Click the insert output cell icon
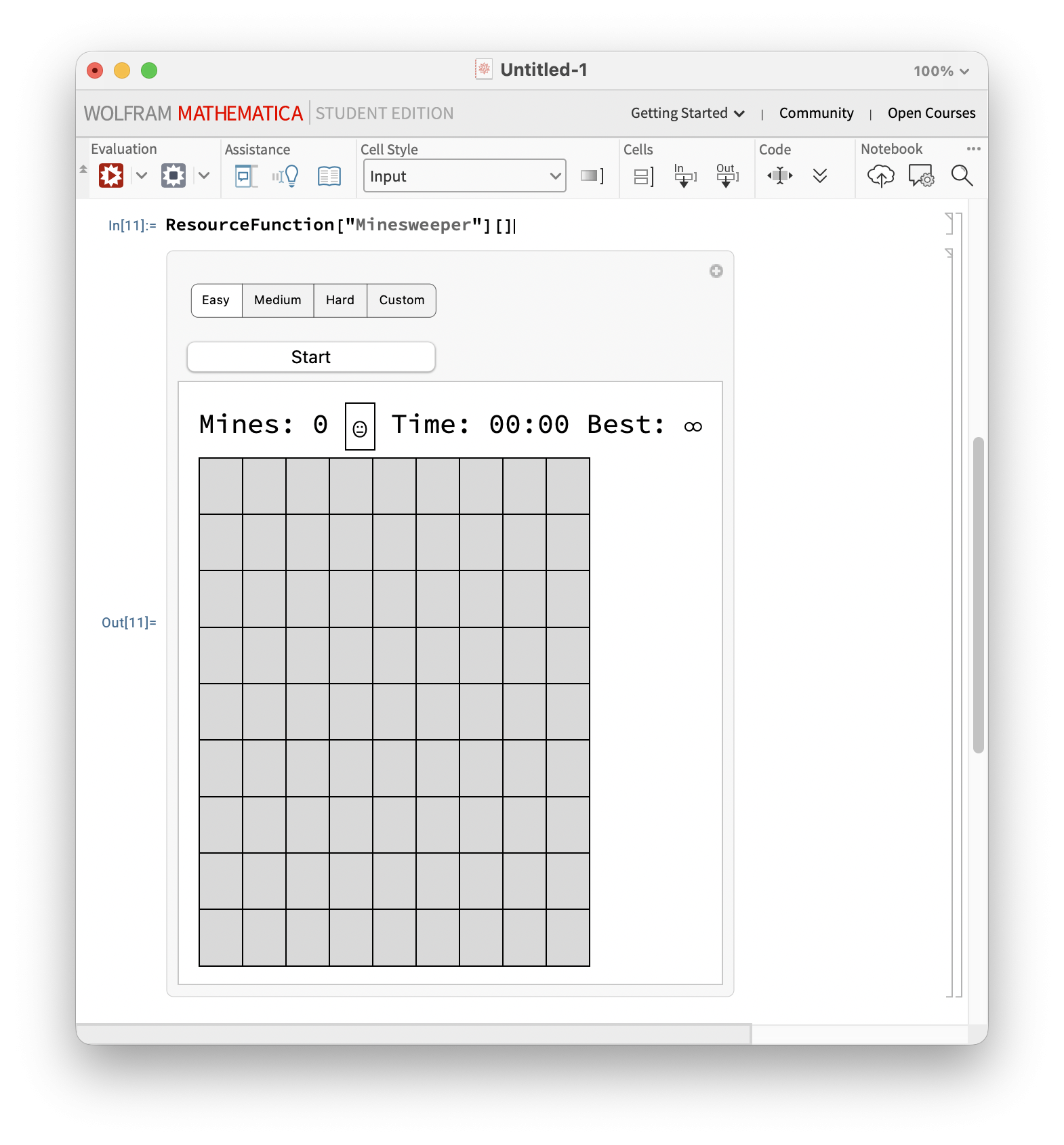The height and width of the screenshot is (1145, 1064). click(727, 176)
